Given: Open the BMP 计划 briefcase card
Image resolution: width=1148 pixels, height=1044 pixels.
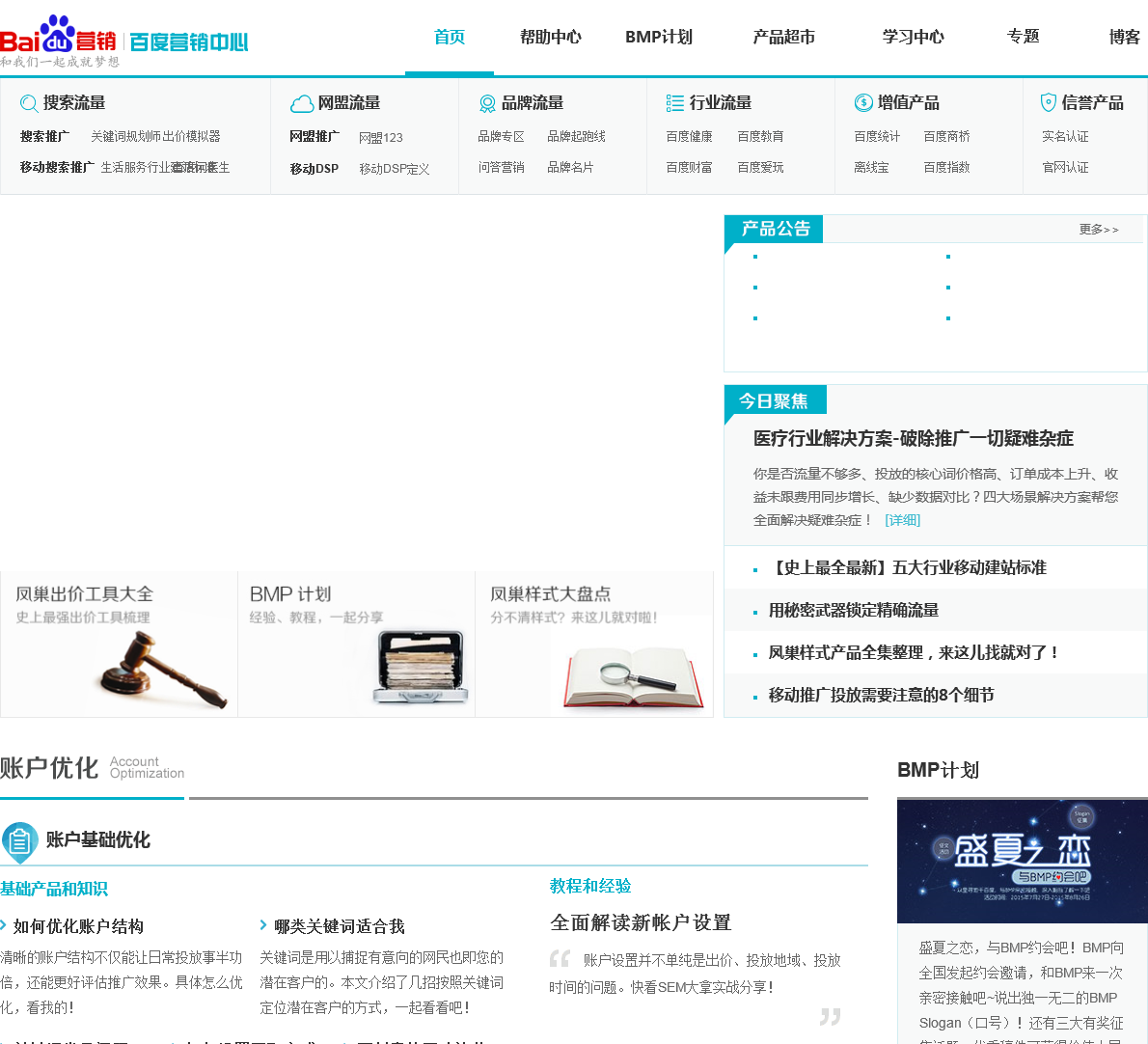Looking at the screenshot, I should pos(357,645).
